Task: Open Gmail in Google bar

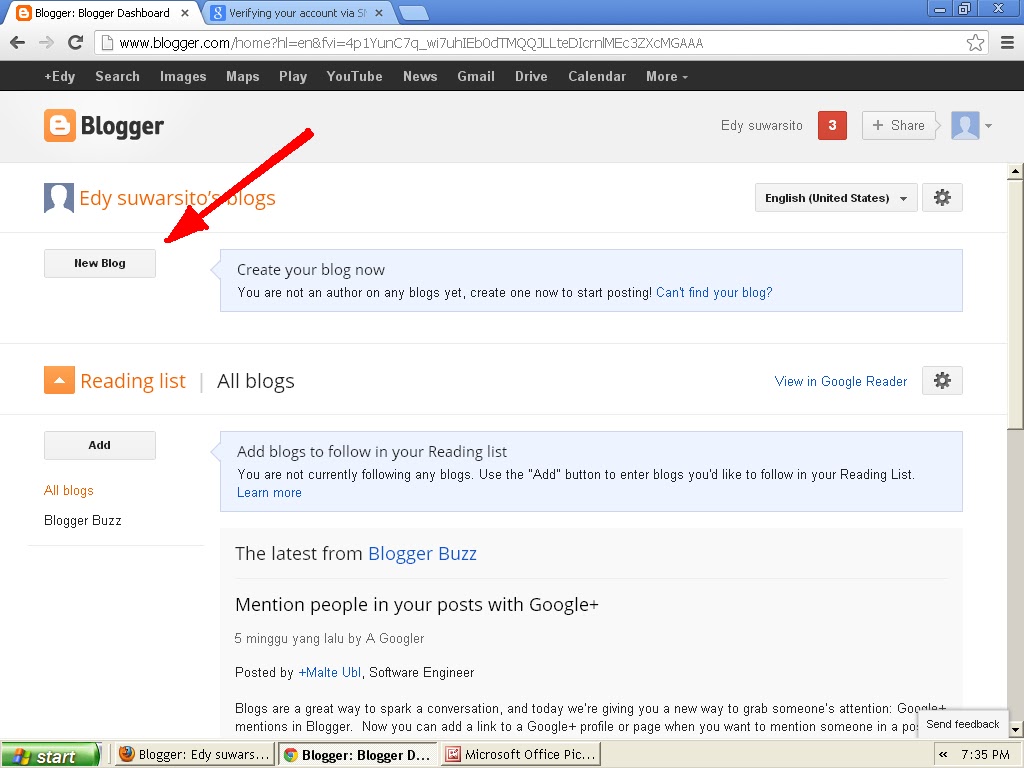Action: tap(476, 76)
